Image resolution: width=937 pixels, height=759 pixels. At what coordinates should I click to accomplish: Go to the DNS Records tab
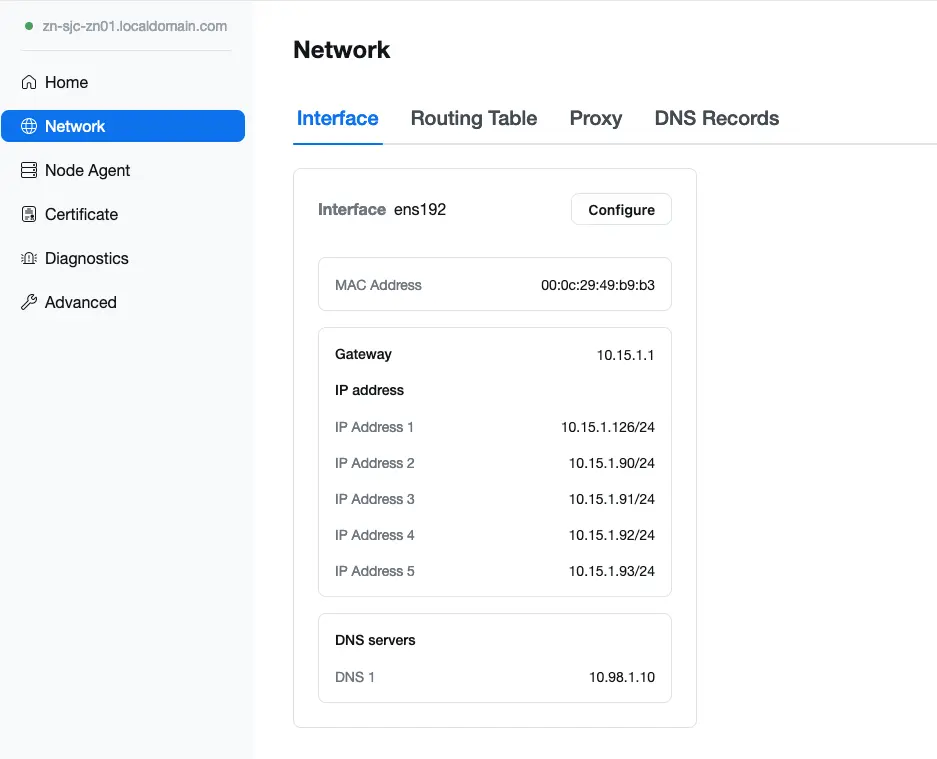point(716,118)
